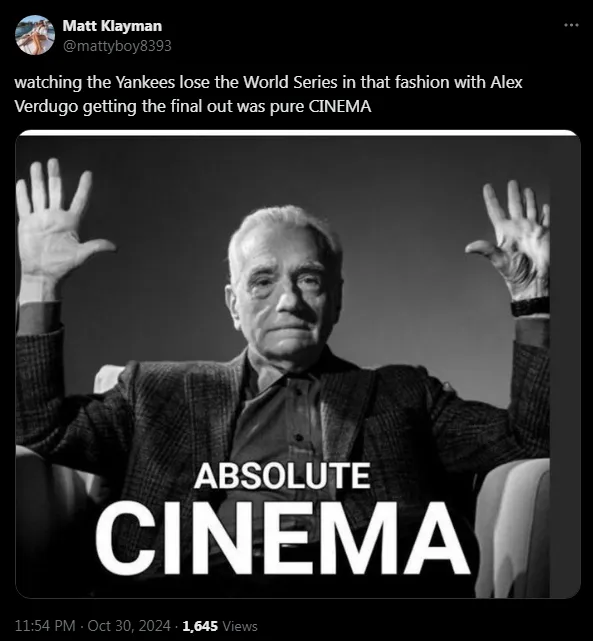
Task: Click the Oct 30, 2024 date
Action: (x=129, y=625)
